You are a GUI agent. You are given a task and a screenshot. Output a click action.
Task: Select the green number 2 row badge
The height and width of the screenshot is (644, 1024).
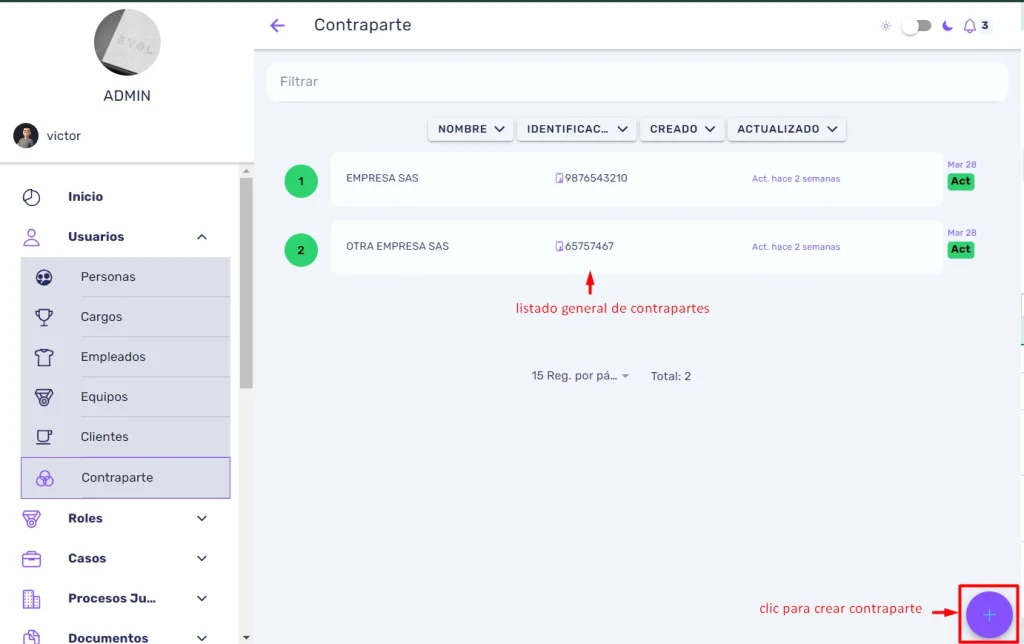301,250
